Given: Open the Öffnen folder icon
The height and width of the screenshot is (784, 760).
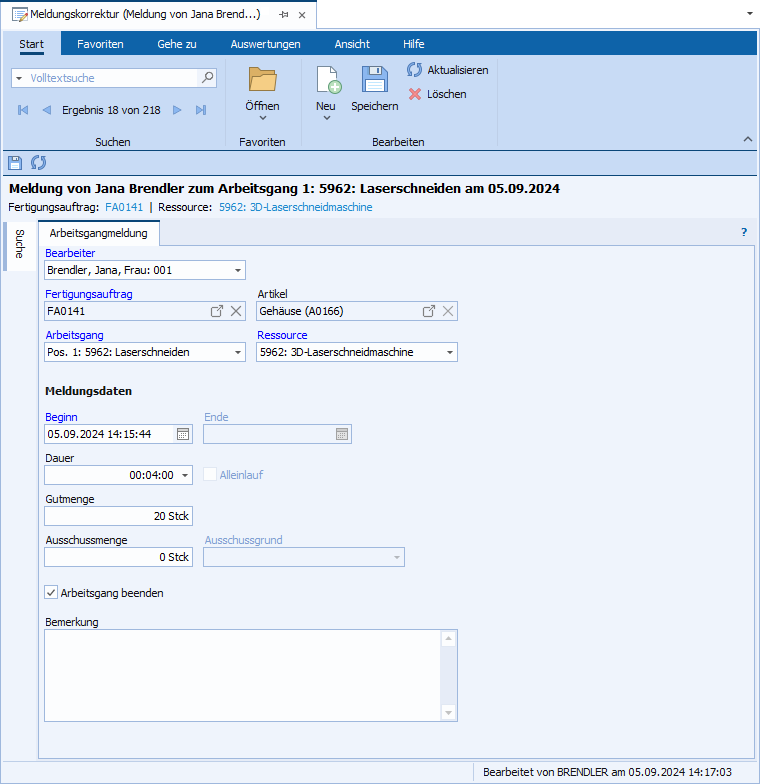Looking at the screenshot, I should tap(262, 79).
